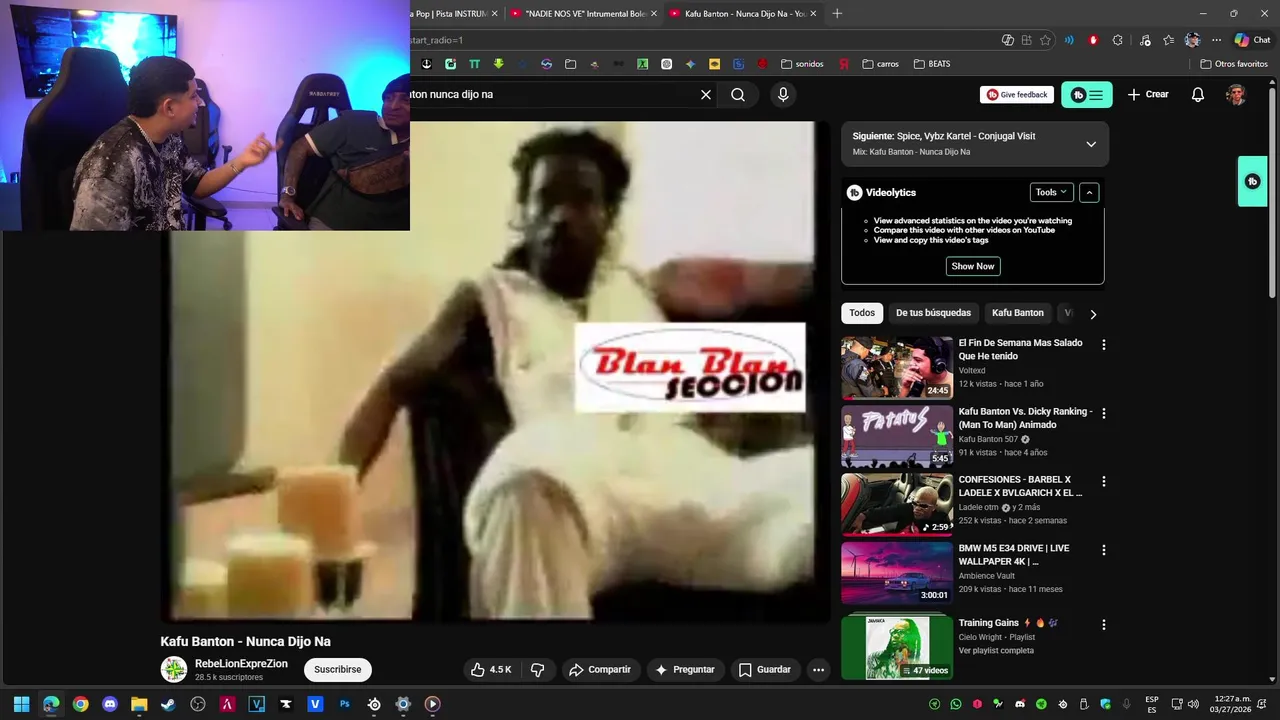This screenshot has height=720, width=1280.
Task: Click the Crear button
Action: pos(1148,95)
